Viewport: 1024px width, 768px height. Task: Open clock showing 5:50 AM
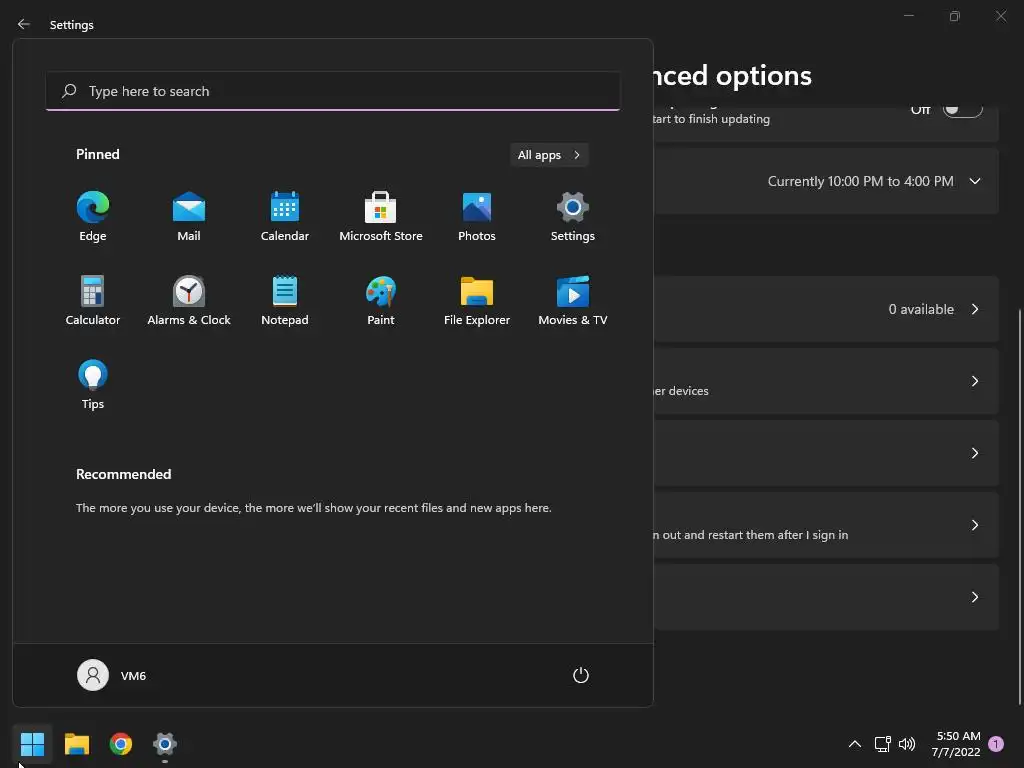click(956, 744)
